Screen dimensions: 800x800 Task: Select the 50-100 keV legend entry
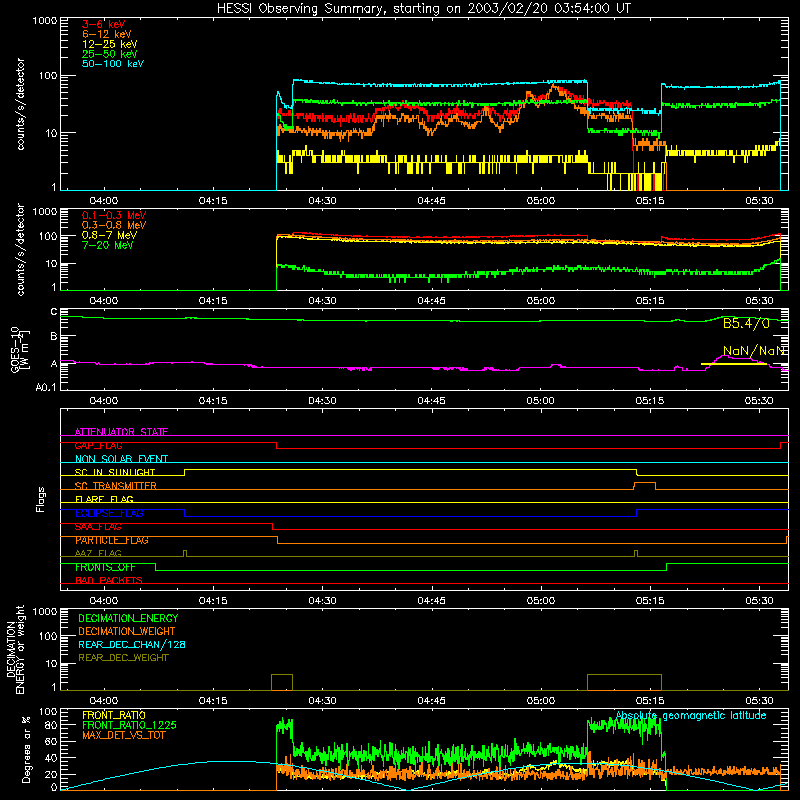(113, 64)
